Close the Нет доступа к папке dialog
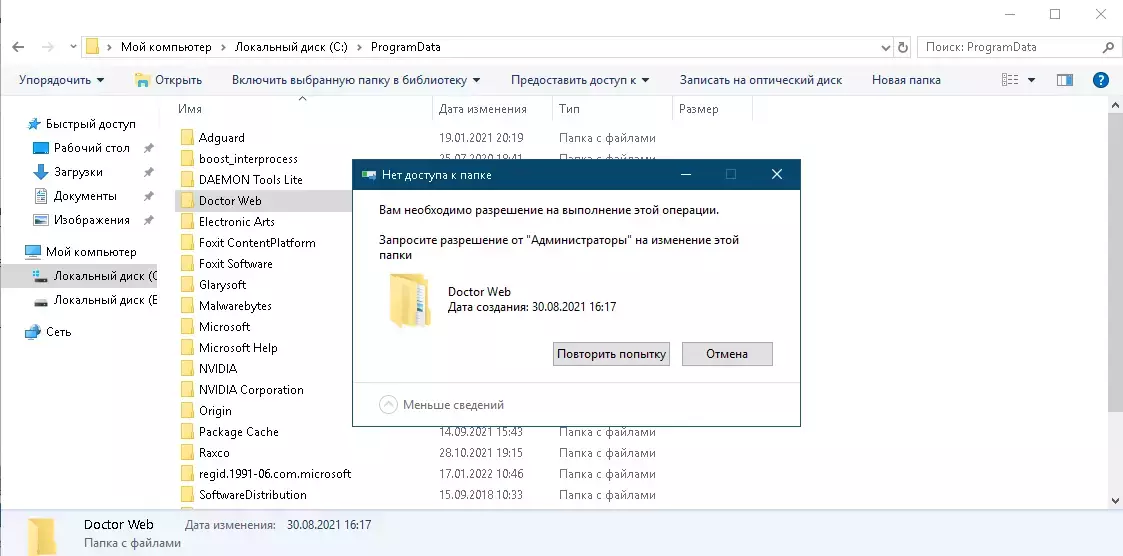1123x556 pixels. [776, 174]
